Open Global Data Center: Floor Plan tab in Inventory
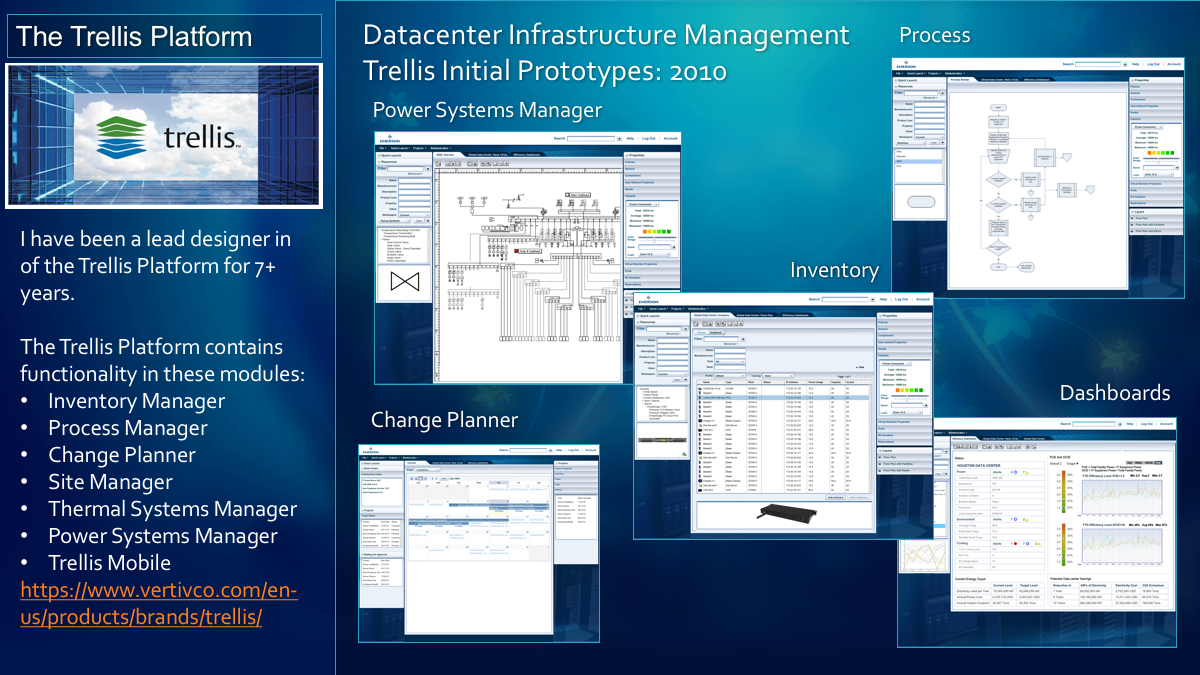The height and width of the screenshot is (675, 1200). click(754, 315)
